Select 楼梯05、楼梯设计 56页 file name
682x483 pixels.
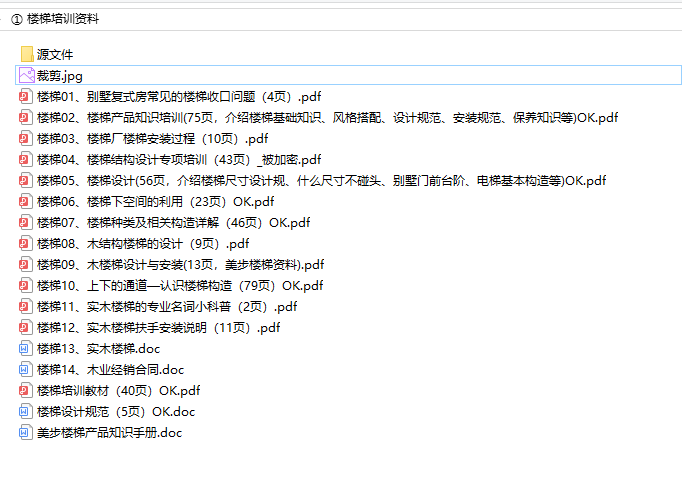(321, 181)
